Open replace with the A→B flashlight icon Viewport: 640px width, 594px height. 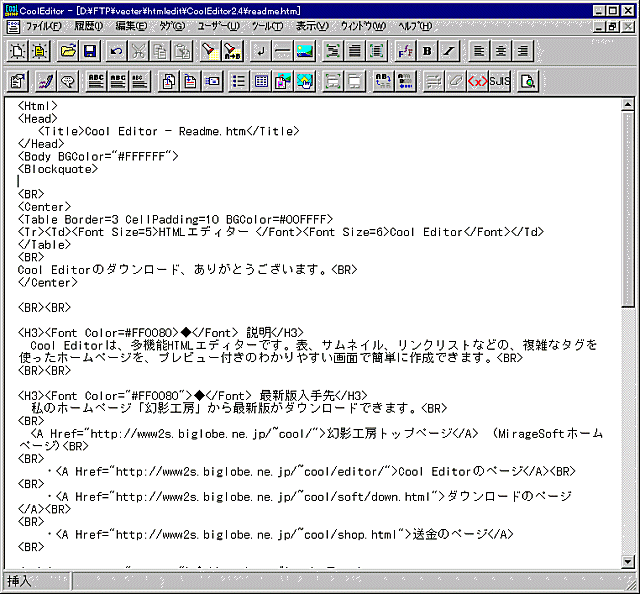(233, 51)
